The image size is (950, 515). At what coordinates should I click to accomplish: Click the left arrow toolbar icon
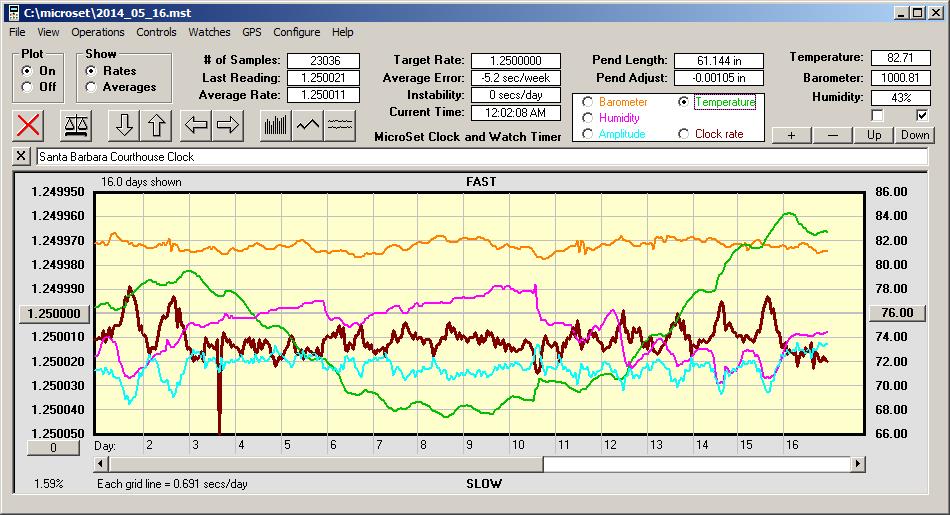[x=196, y=125]
